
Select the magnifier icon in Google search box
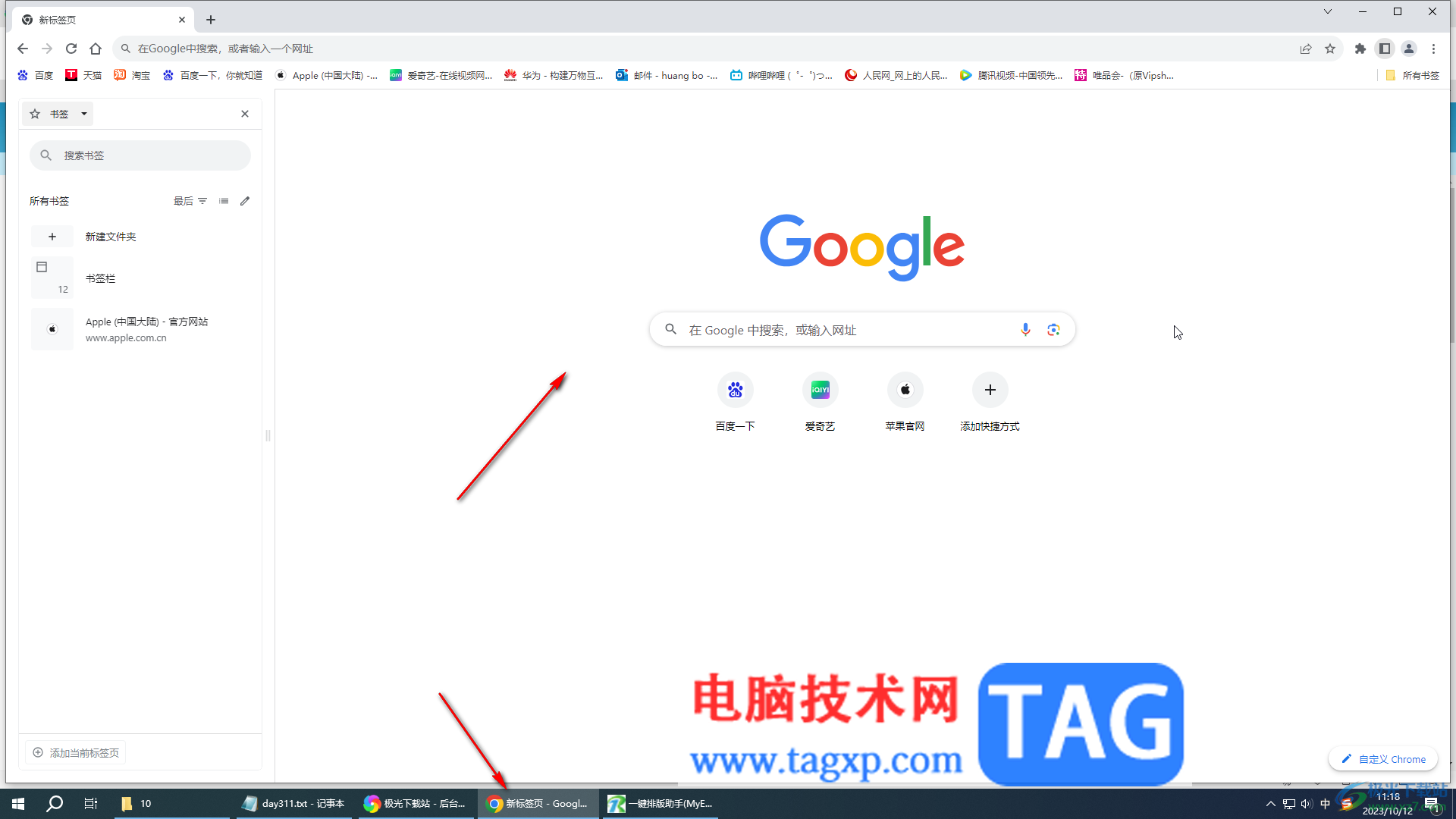point(670,329)
